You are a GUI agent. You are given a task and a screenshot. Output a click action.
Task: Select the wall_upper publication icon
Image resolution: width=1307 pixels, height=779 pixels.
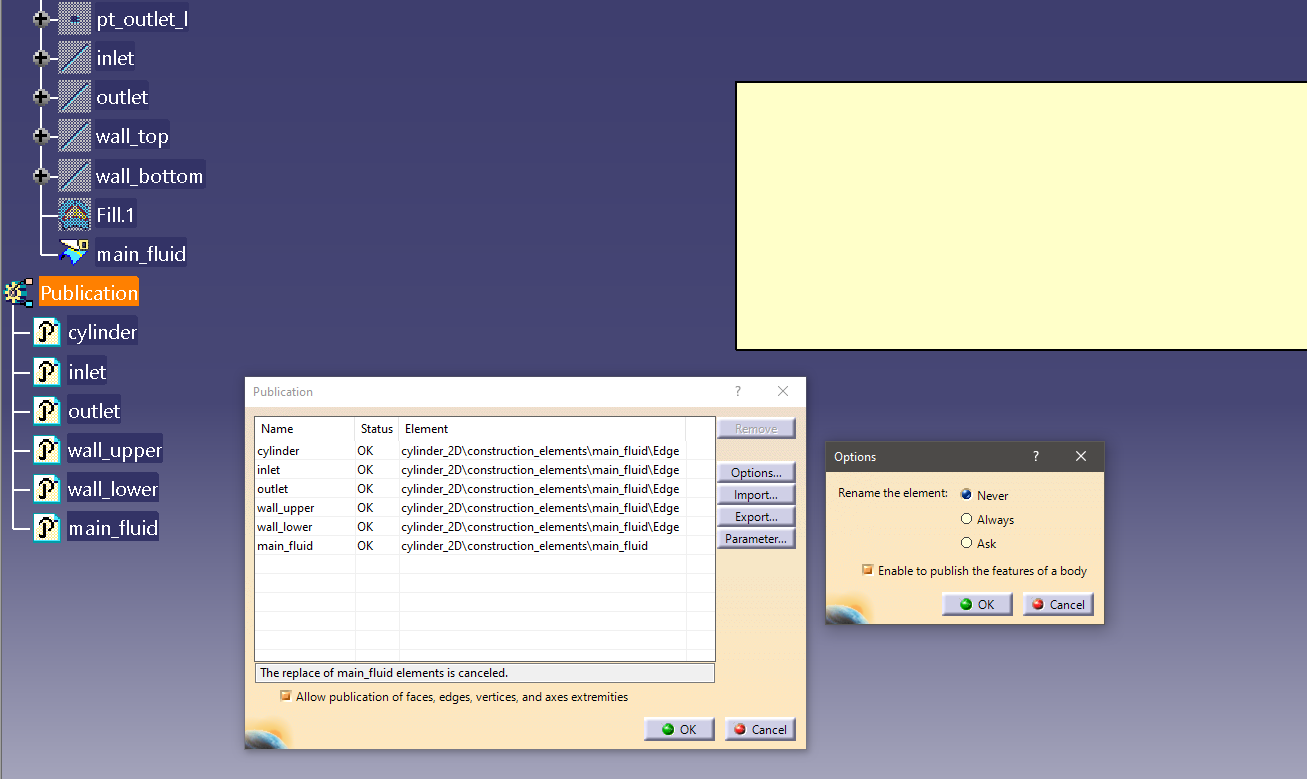coord(47,450)
